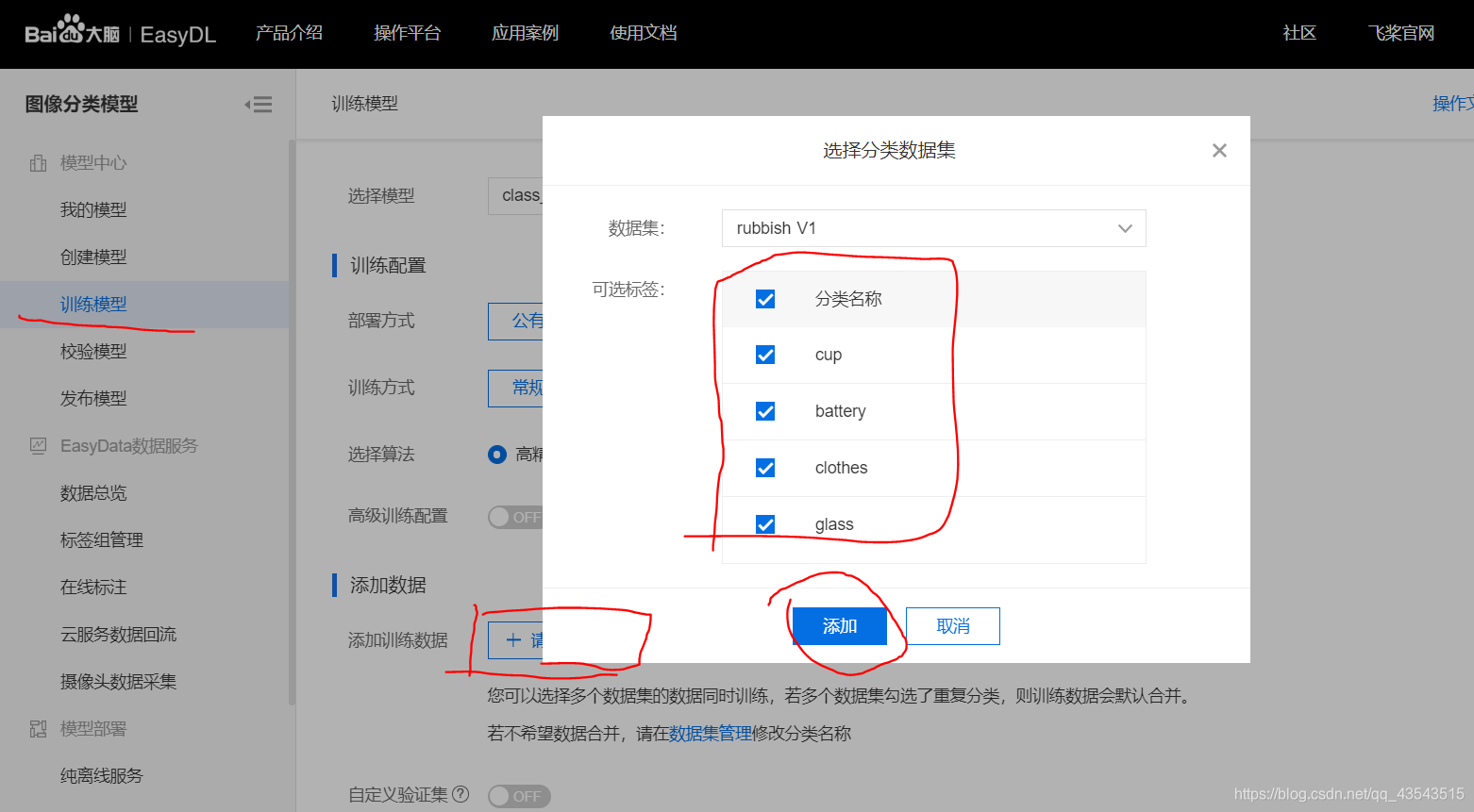Open 创建模型 in the sidebar

tap(93, 257)
